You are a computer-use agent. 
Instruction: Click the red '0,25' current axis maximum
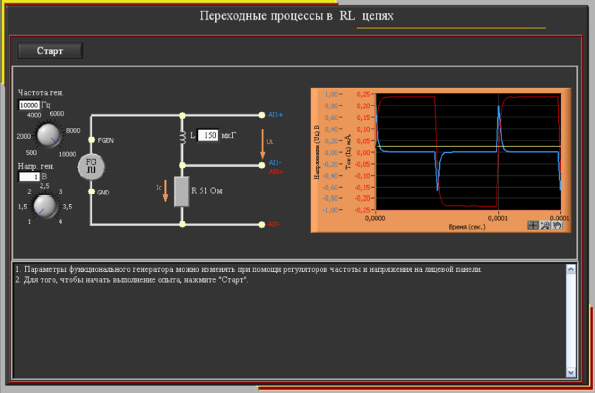click(x=363, y=94)
